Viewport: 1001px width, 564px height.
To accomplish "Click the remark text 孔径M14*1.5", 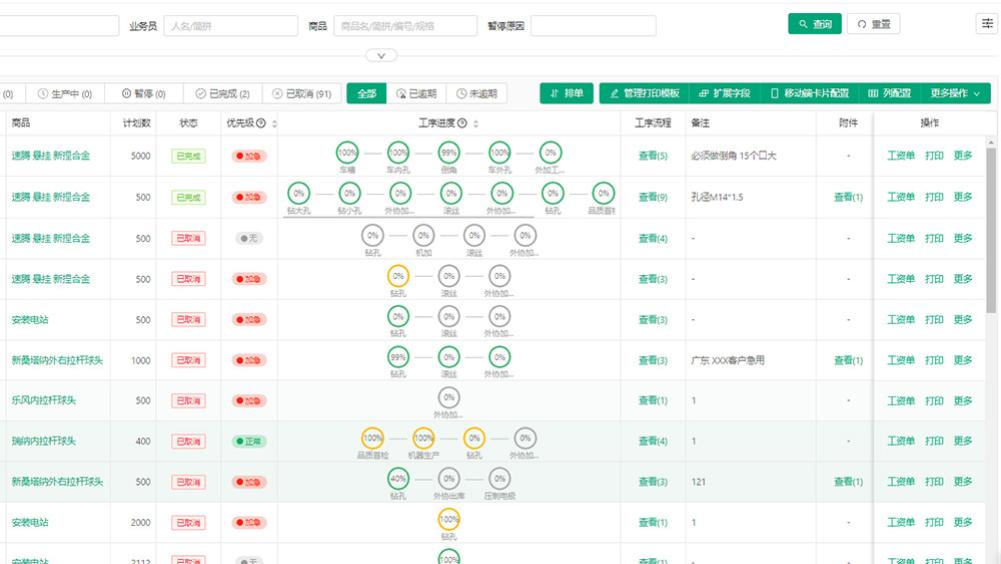I will point(717,197).
